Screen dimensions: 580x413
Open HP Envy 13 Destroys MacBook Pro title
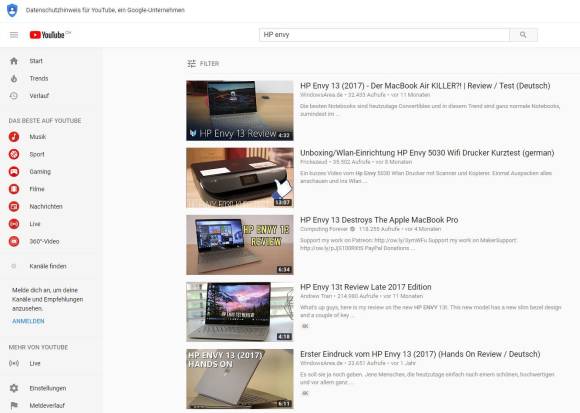coord(379,220)
